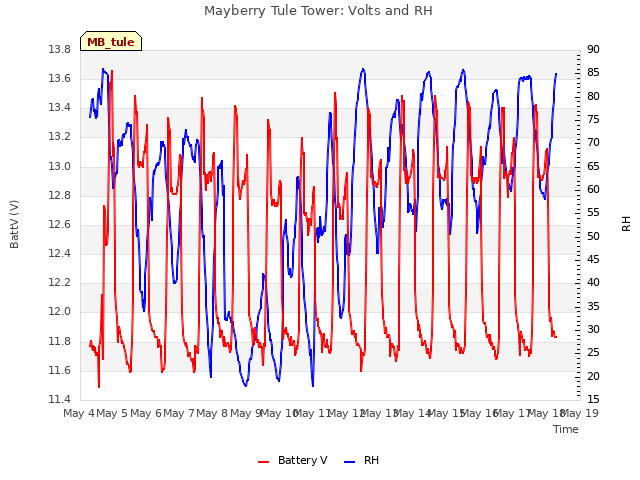Click the 45 right axis tick

coord(593,260)
